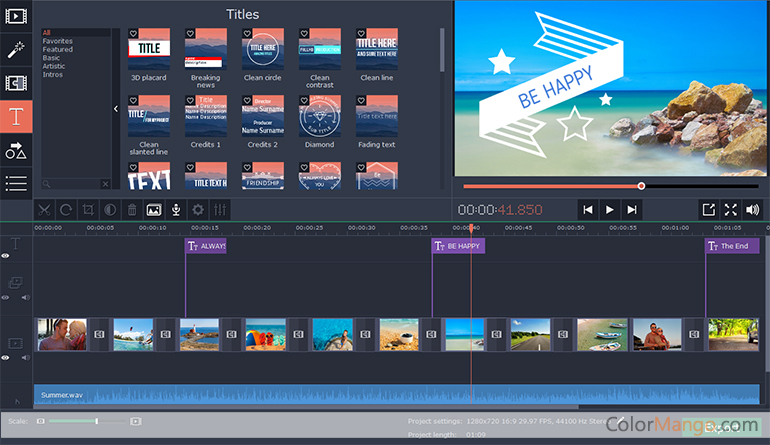Detach the preview window to pop out
The width and height of the screenshot is (770, 445).
(708, 209)
